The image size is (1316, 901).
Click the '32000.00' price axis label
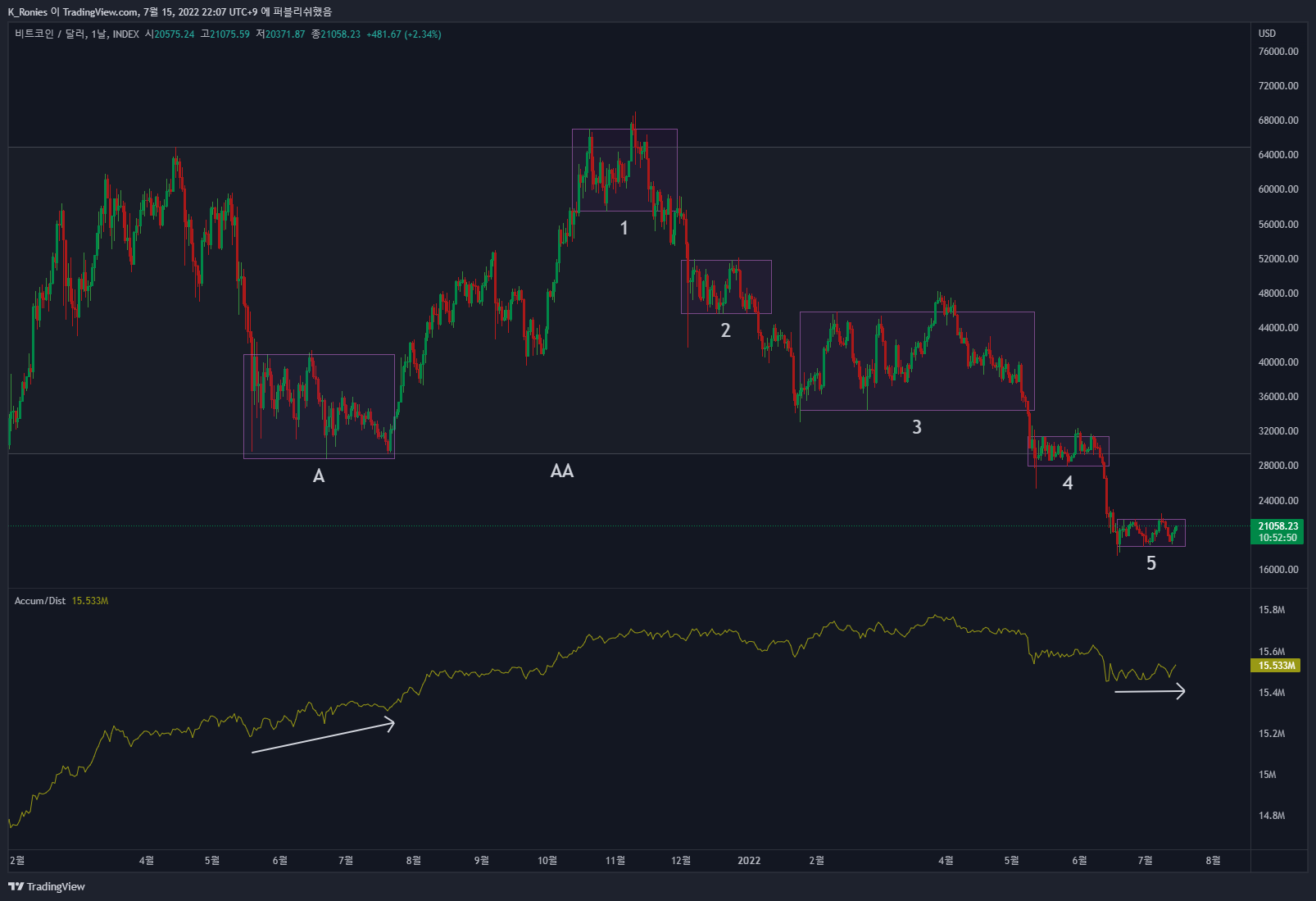(x=1278, y=431)
